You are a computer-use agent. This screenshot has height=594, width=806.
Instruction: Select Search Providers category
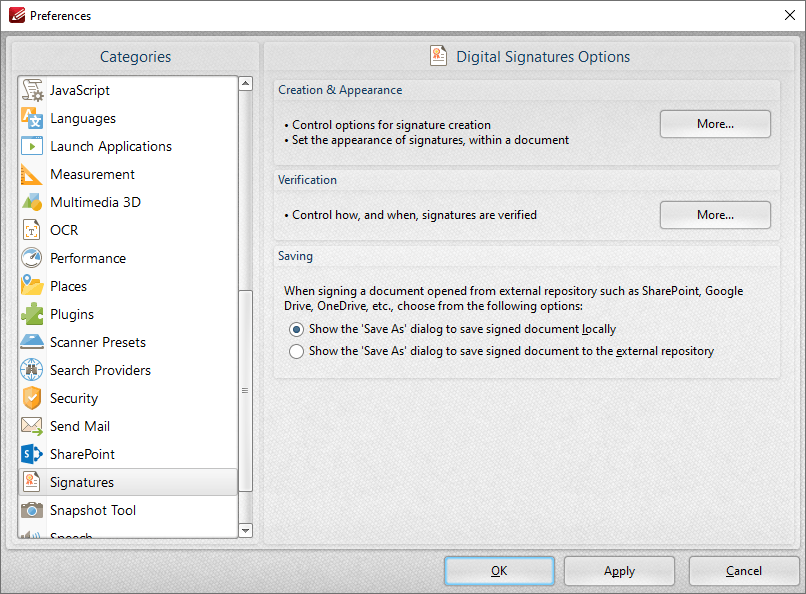click(x=129, y=370)
